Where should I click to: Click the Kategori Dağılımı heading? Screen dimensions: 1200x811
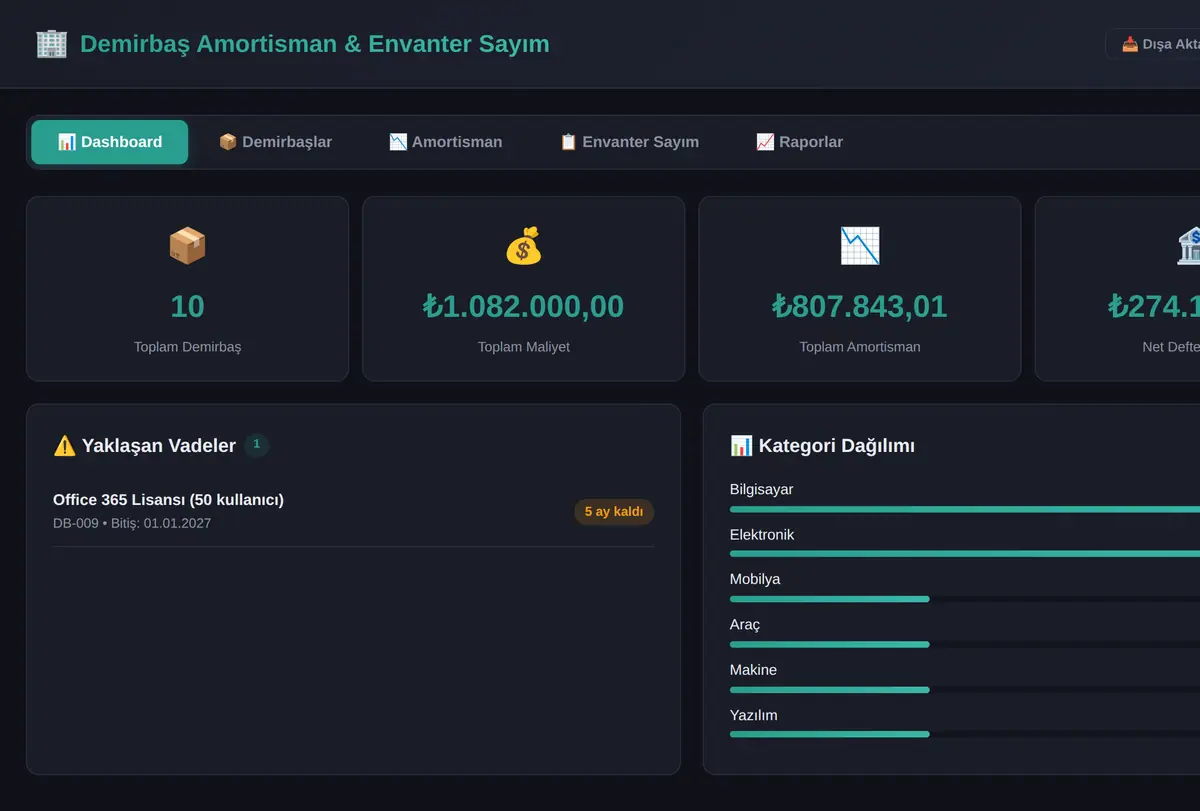click(x=837, y=446)
